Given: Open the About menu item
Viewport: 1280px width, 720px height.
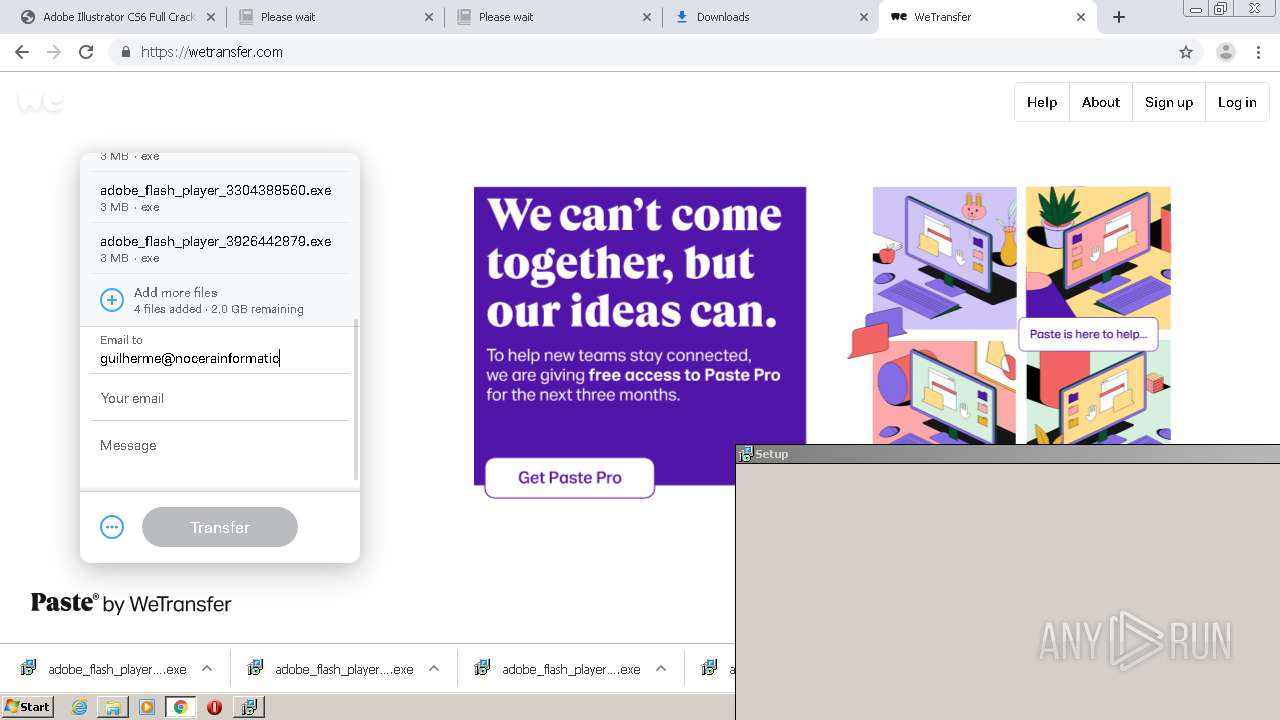Looking at the screenshot, I should point(1100,102).
